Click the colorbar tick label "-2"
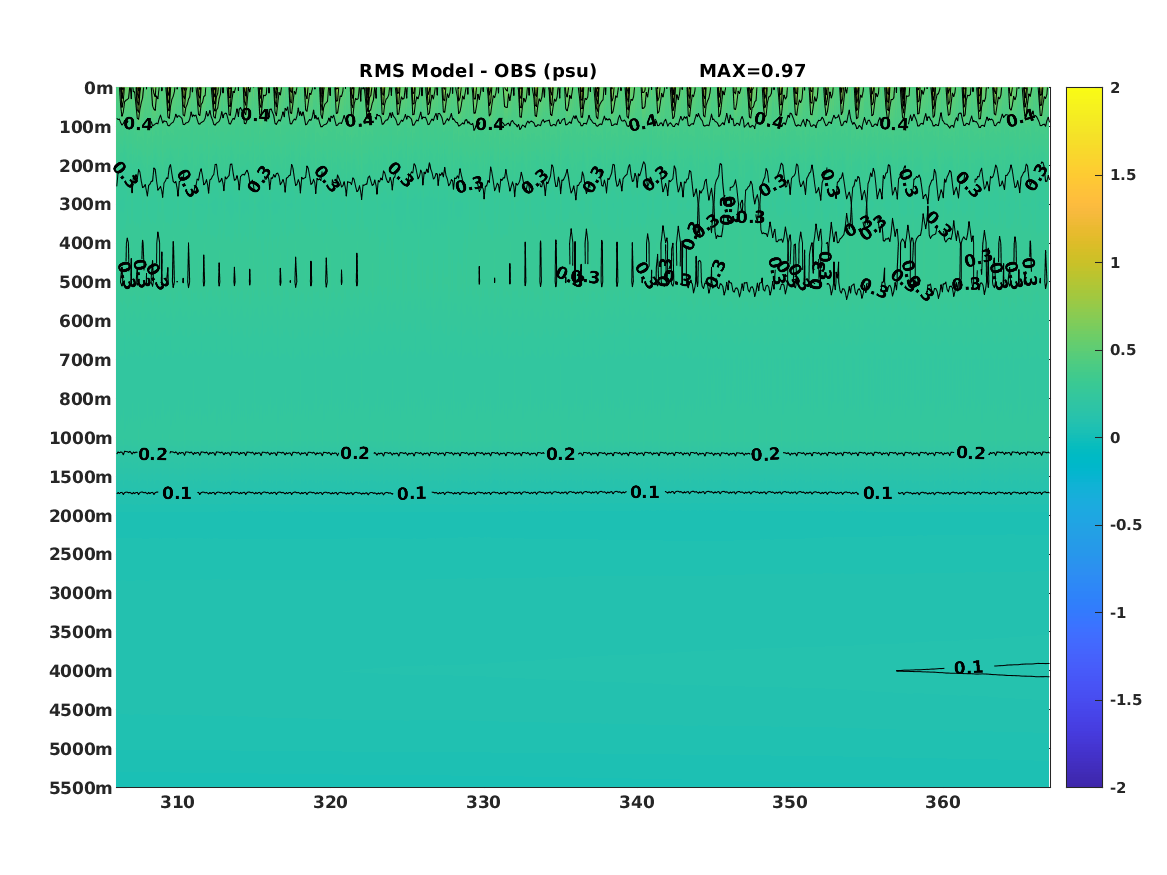The height and width of the screenshot is (875, 1167). [1118, 788]
